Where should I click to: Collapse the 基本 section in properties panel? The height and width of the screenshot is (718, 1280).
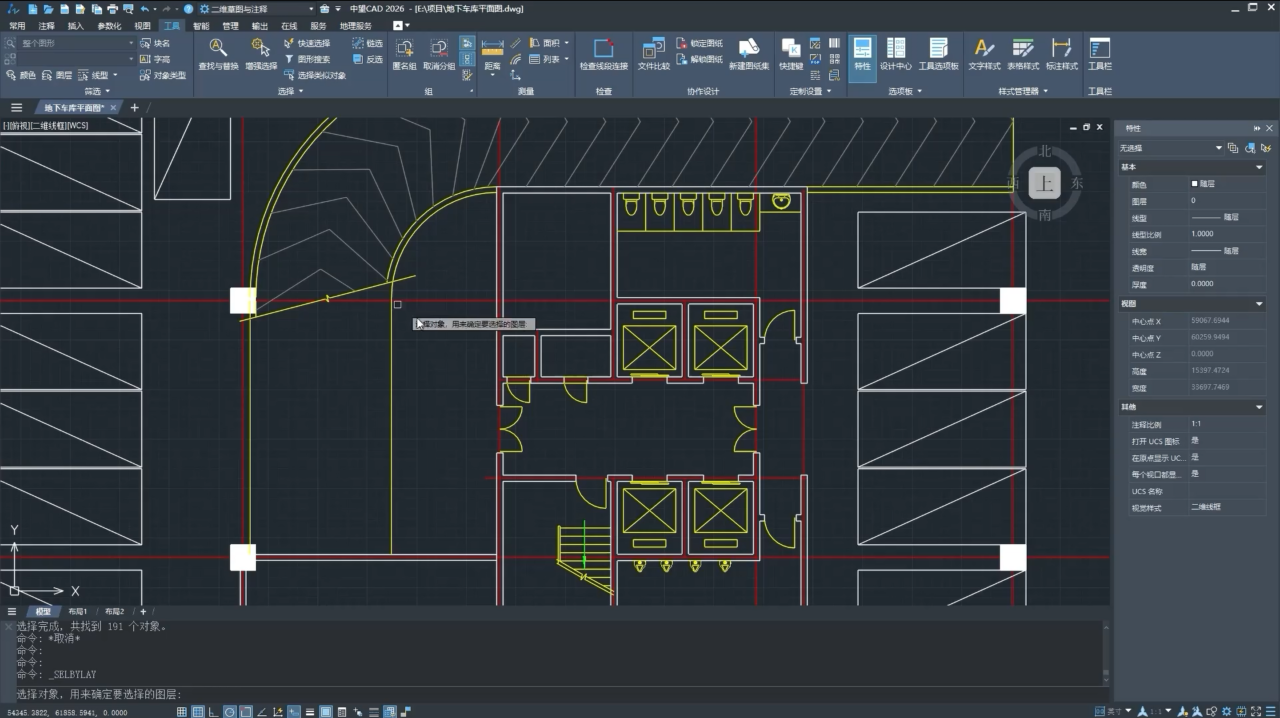pyautogui.click(x=1259, y=167)
